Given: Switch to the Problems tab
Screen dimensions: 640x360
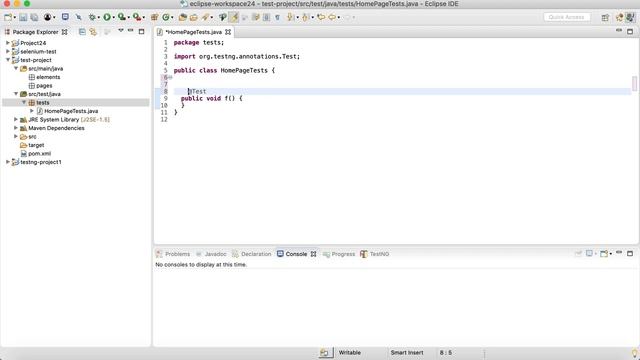Looking at the screenshot, I should tap(173, 254).
